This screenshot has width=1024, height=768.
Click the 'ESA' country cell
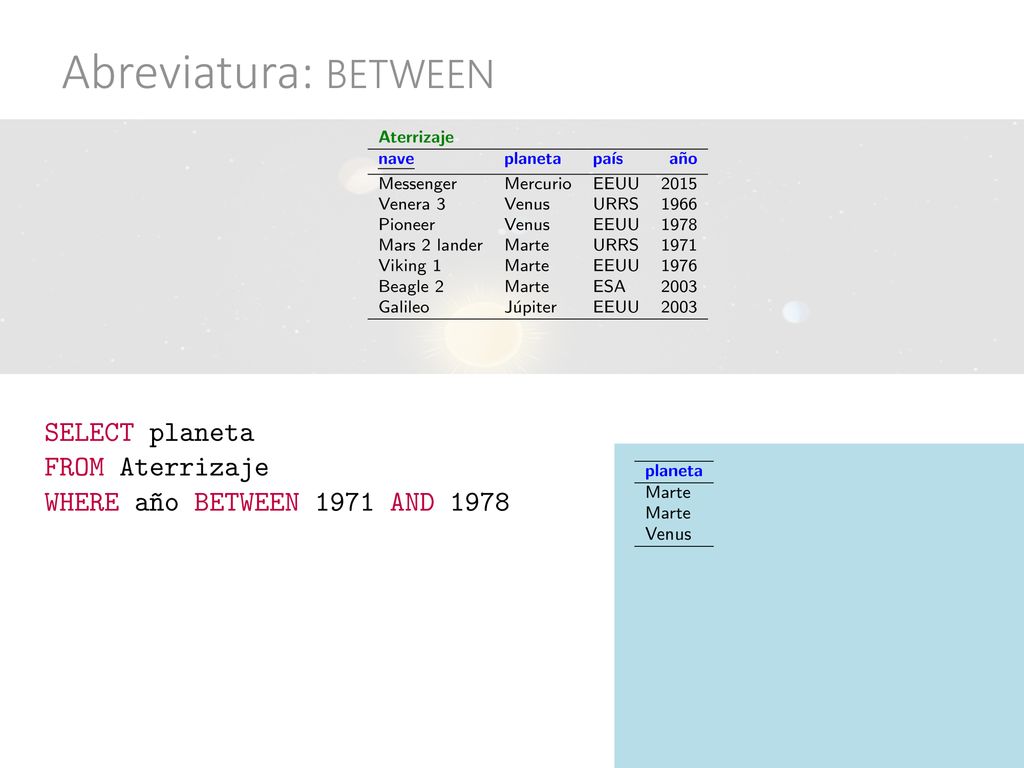coord(609,286)
